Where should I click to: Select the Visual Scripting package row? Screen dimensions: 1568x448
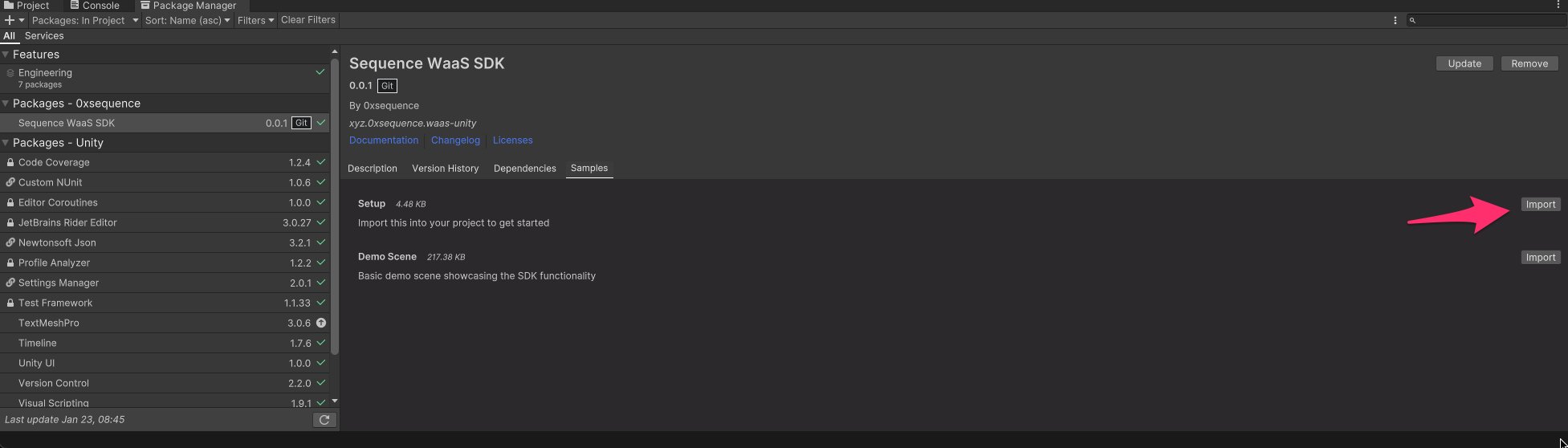click(x=165, y=401)
